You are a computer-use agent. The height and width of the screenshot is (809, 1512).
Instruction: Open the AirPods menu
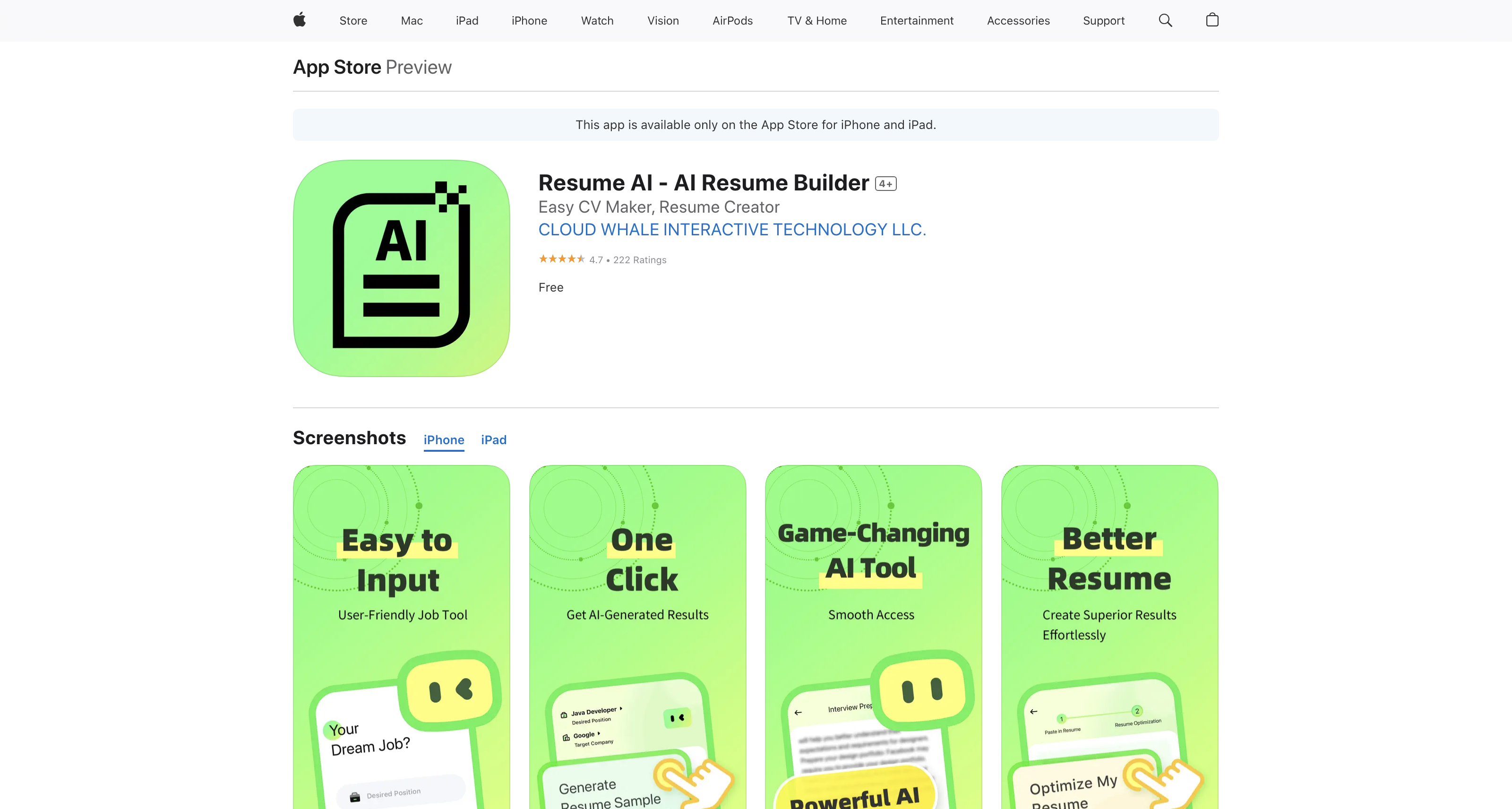click(x=732, y=20)
